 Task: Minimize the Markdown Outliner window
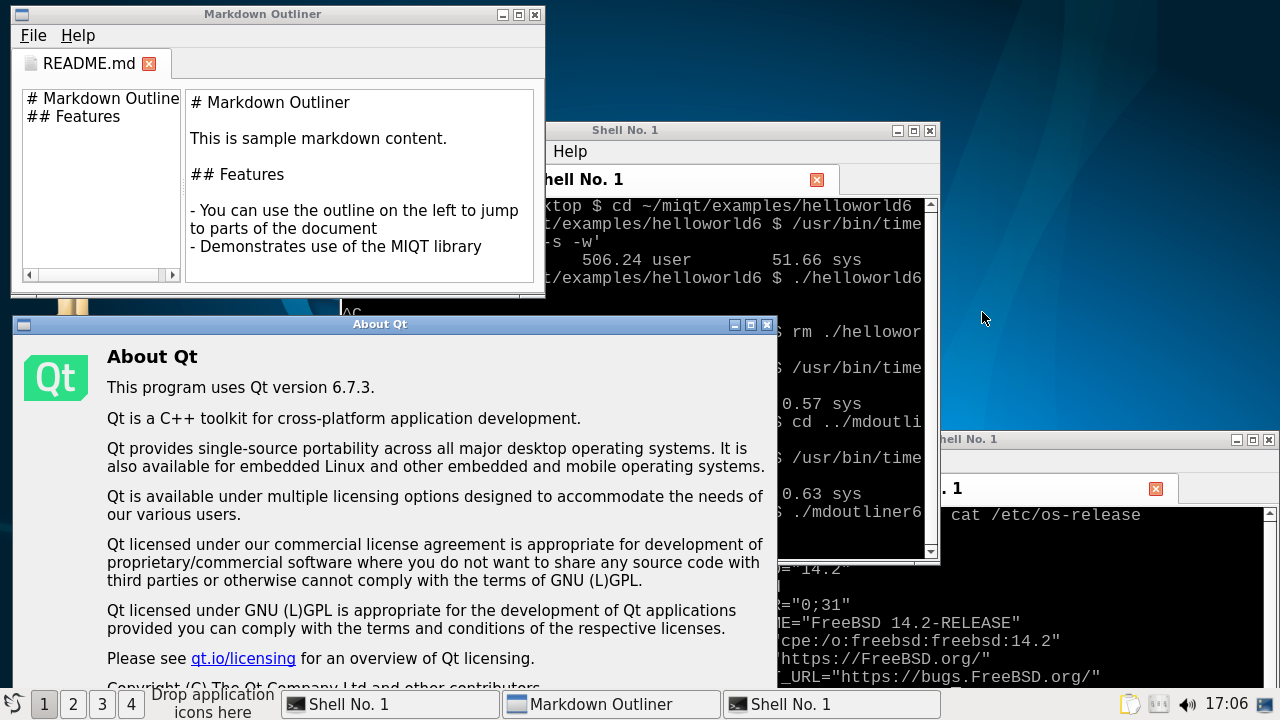503,15
